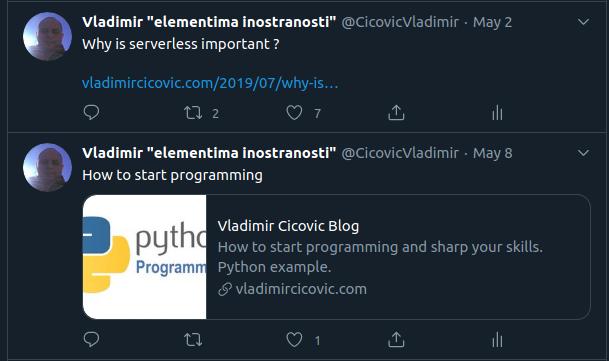Share the serverless tweet
This screenshot has height=361, width=609.
[396, 113]
